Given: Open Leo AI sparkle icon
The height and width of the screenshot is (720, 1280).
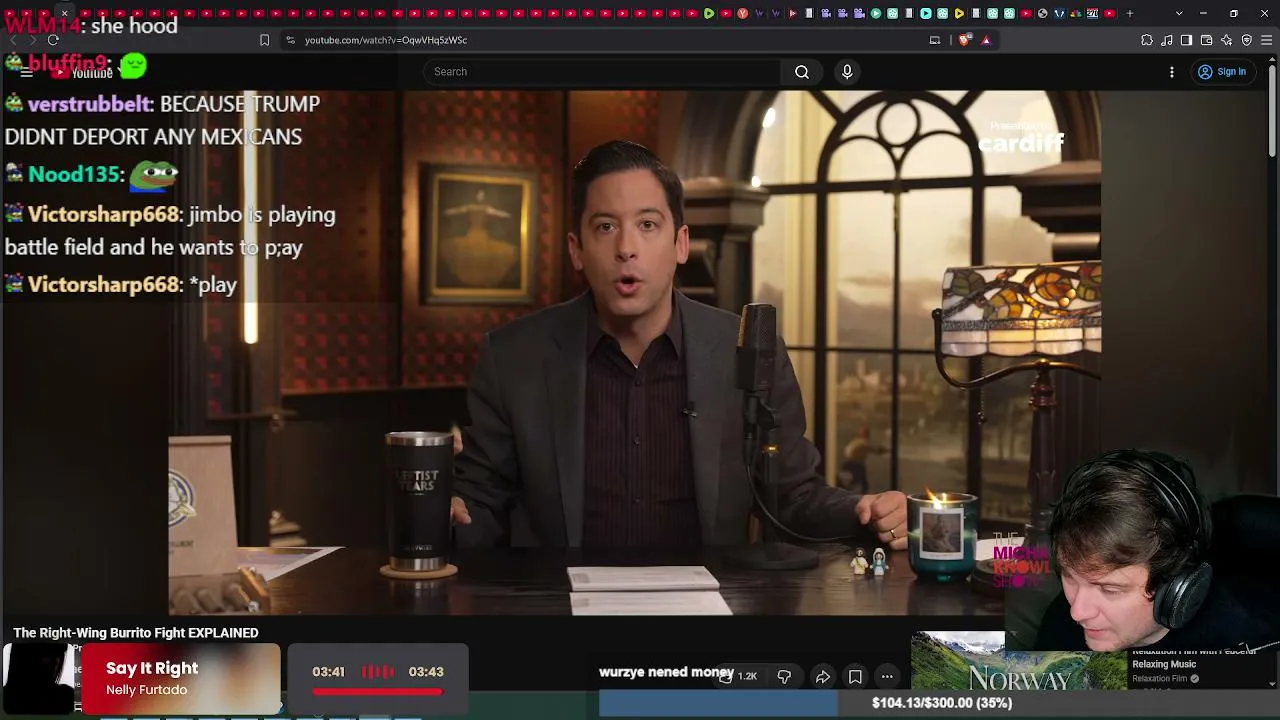Looking at the screenshot, I should [x=1227, y=40].
